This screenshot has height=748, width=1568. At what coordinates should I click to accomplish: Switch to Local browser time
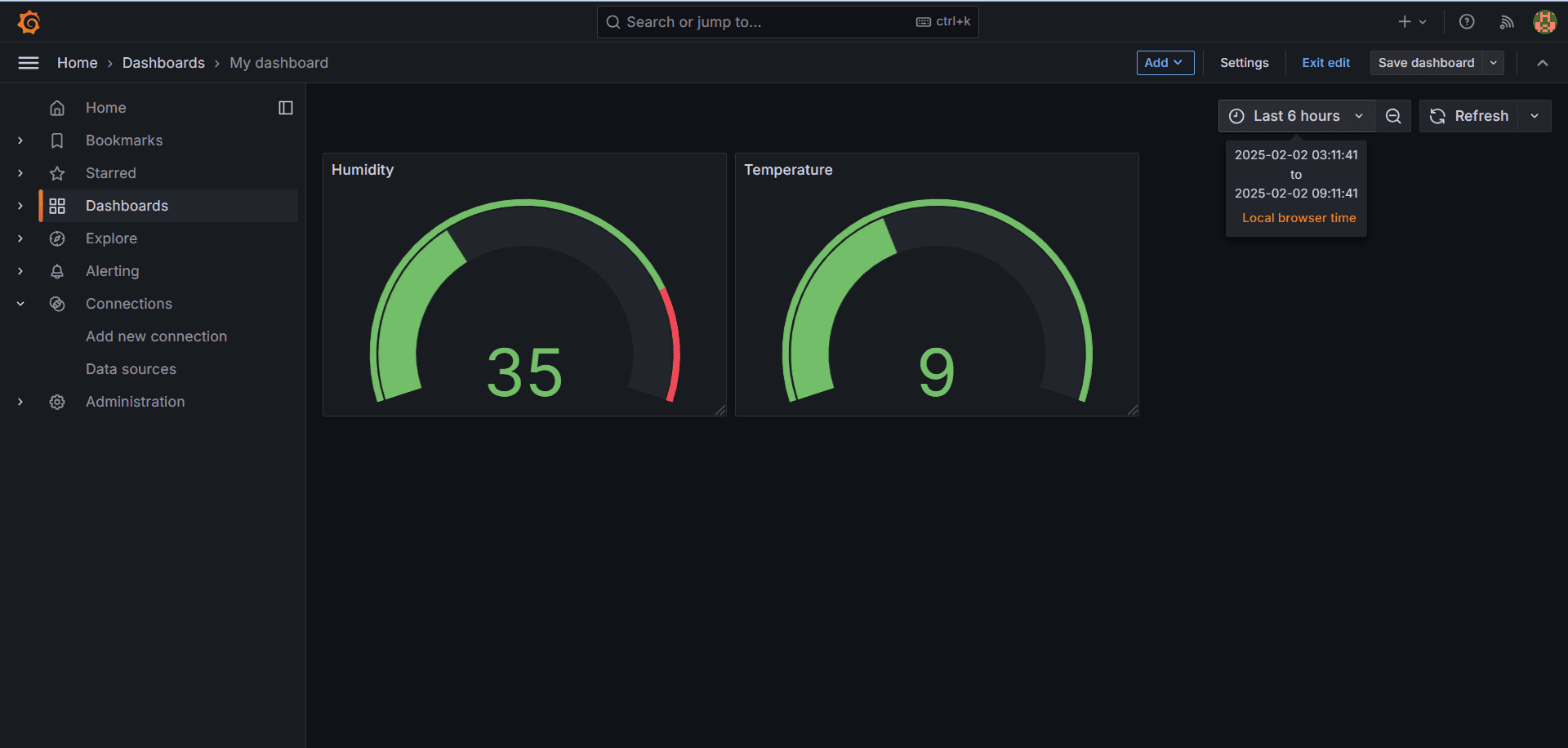[1298, 217]
